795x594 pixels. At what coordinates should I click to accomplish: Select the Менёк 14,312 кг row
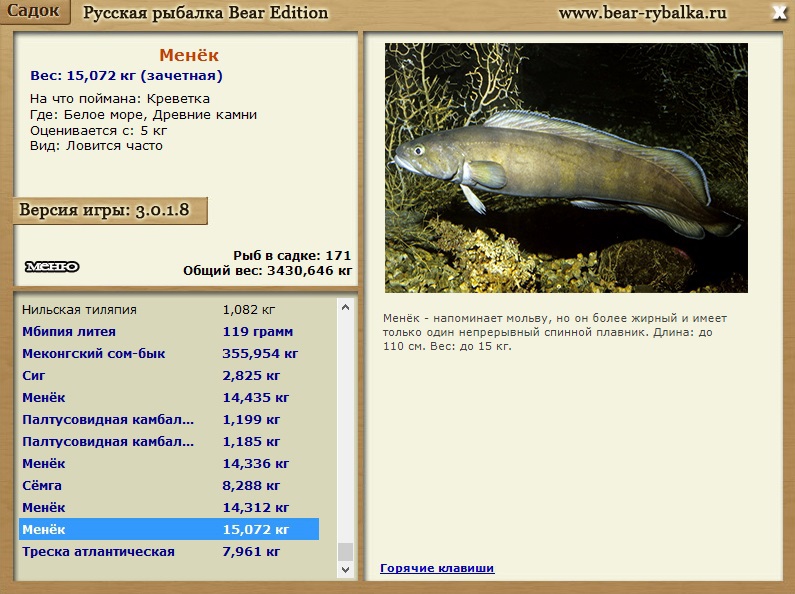click(169, 507)
